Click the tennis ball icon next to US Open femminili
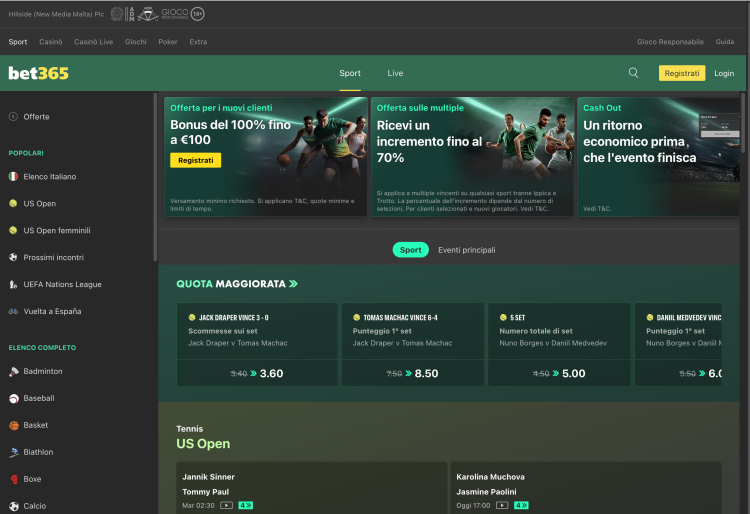This screenshot has height=514, width=750. point(13,230)
